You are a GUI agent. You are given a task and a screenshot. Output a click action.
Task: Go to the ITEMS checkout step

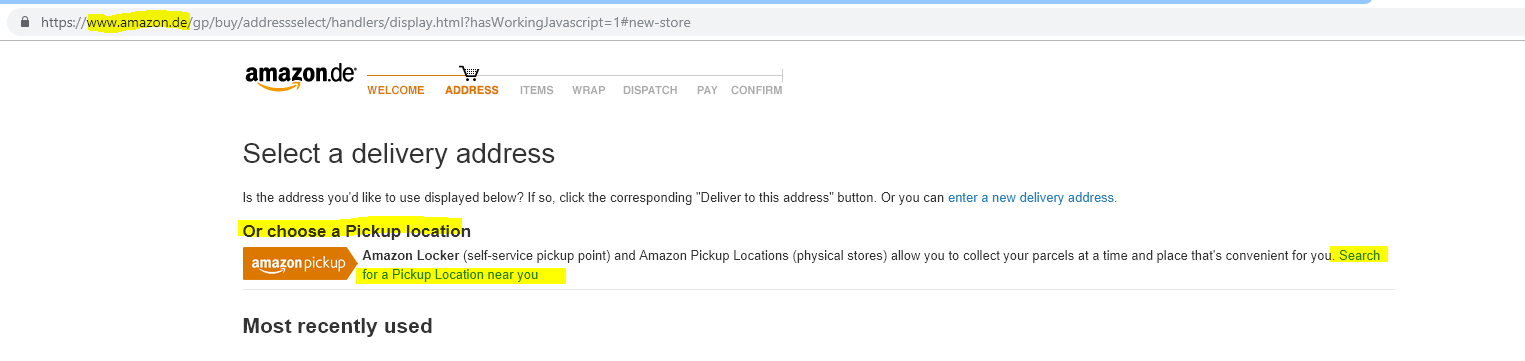tap(537, 91)
